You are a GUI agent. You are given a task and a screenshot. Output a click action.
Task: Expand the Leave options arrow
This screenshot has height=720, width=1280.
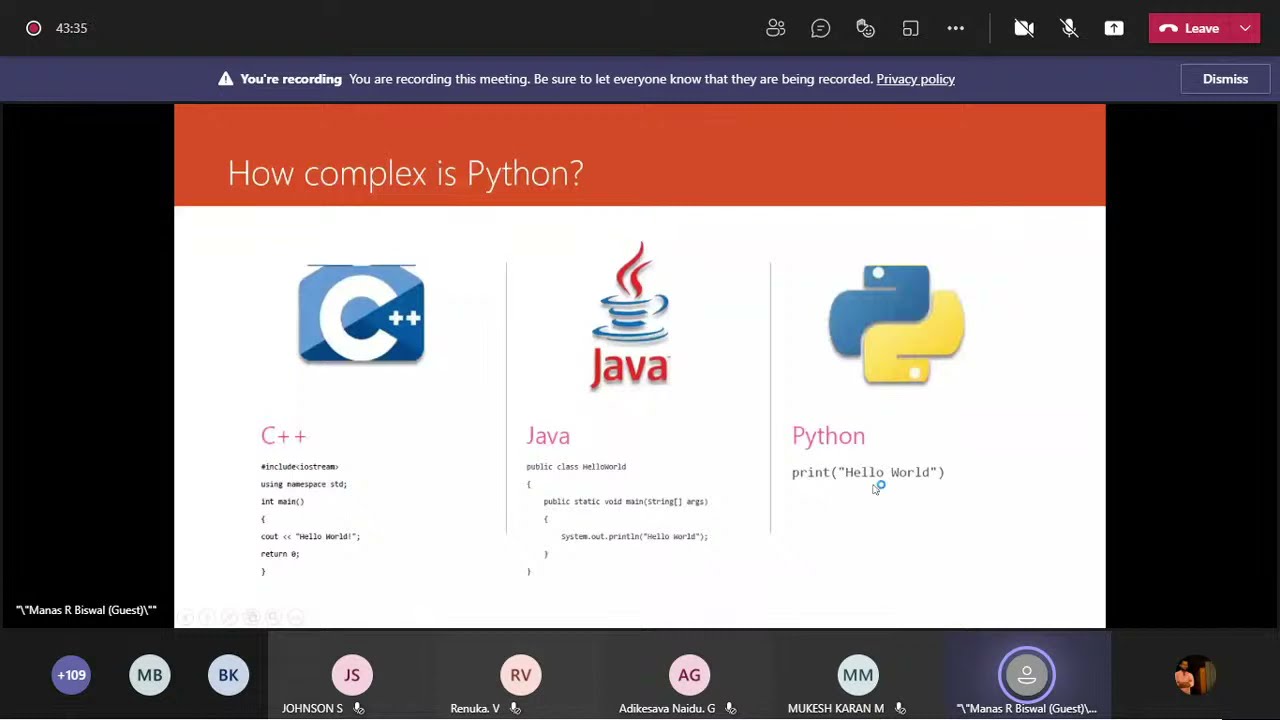click(x=1245, y=28)
